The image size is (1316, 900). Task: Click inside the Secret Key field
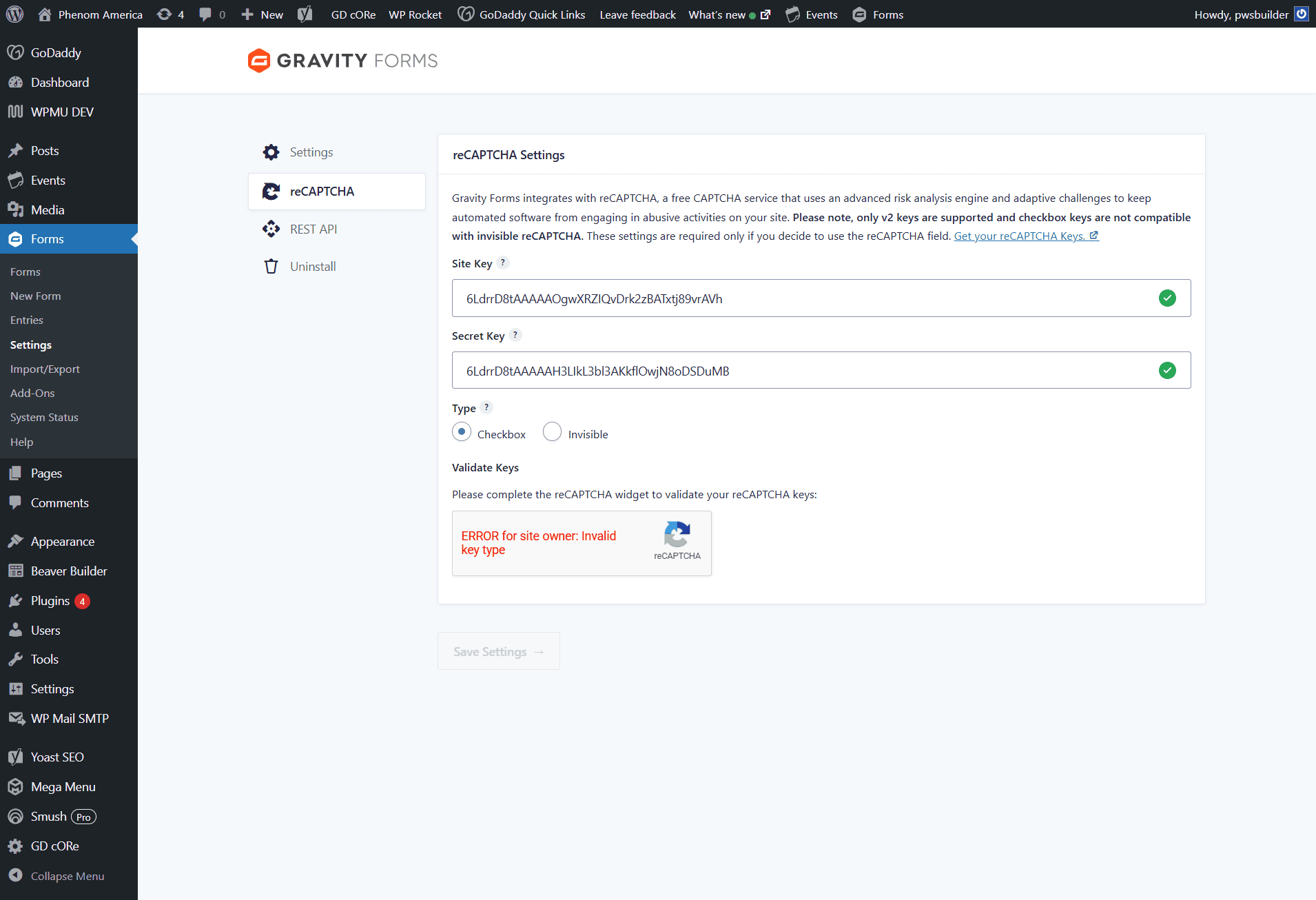click(x=821, y=371)
